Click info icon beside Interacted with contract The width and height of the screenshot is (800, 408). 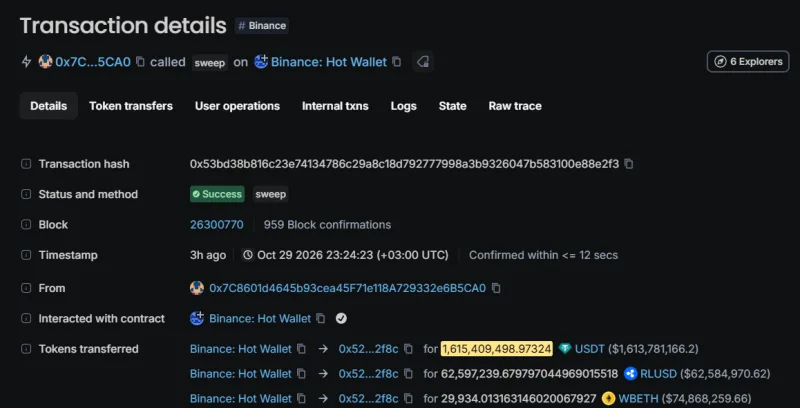[26, 318]
